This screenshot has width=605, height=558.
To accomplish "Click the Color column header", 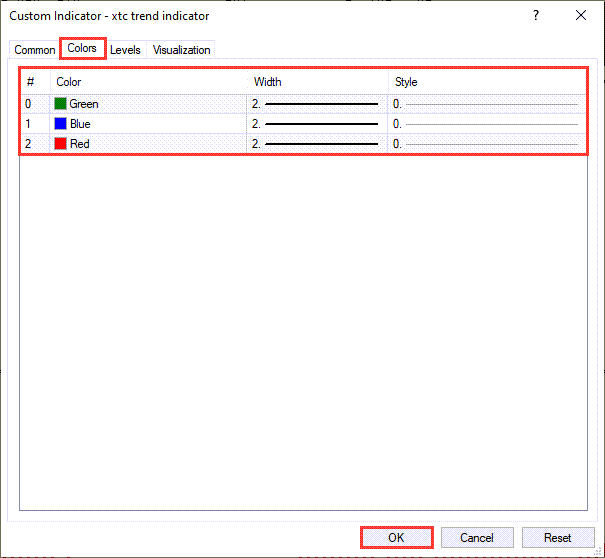I will click(x=149, y=82).
